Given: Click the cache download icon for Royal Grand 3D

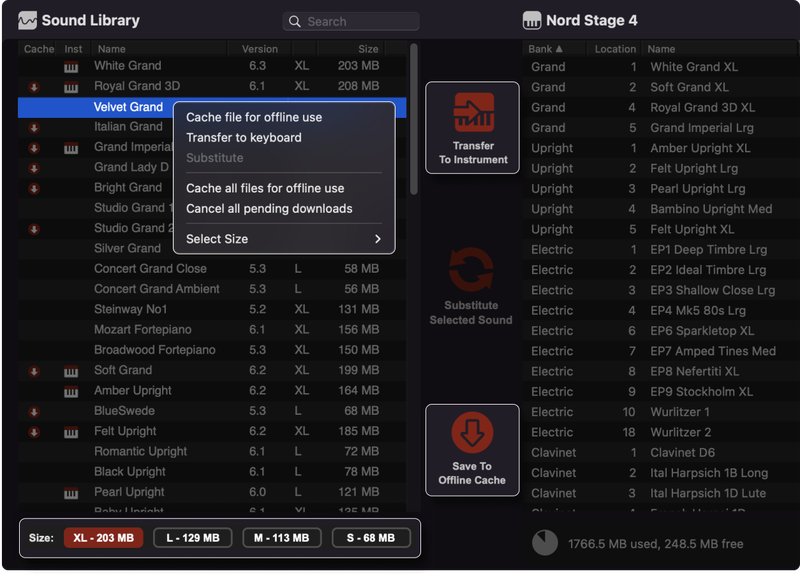Looking at the screenshot, I should (34, 87).
